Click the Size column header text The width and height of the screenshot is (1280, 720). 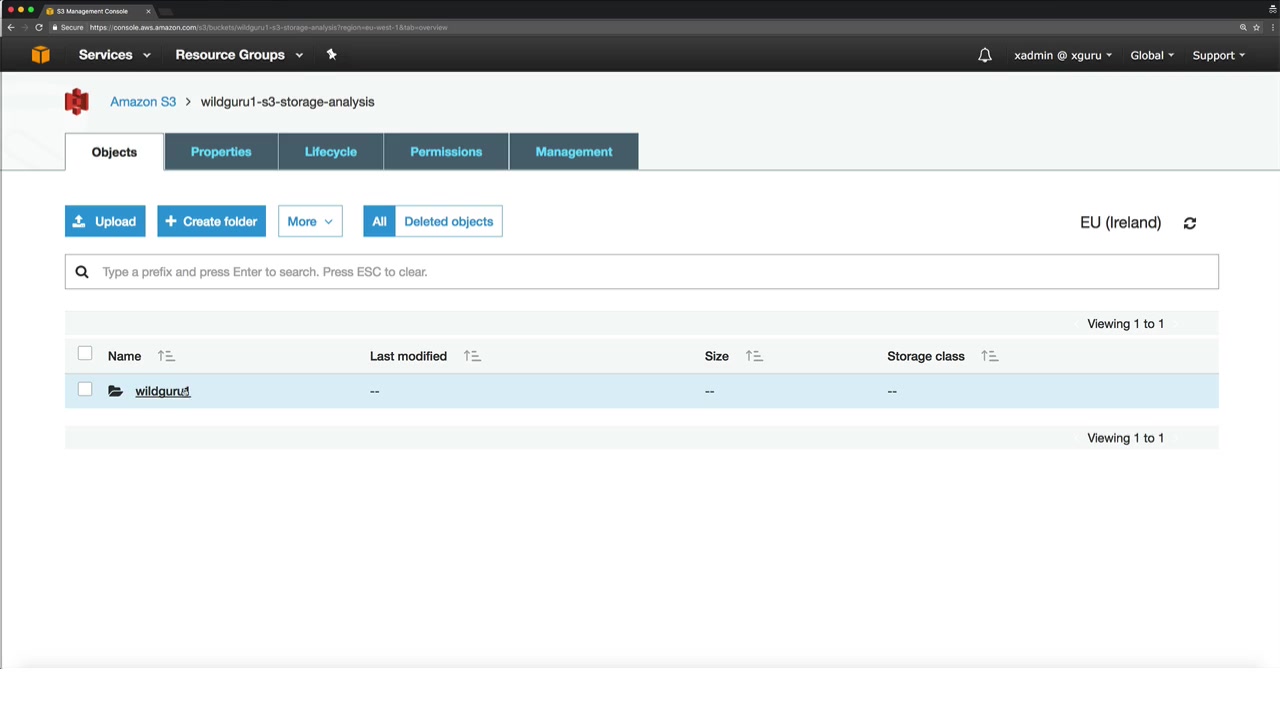coord(717,356)
